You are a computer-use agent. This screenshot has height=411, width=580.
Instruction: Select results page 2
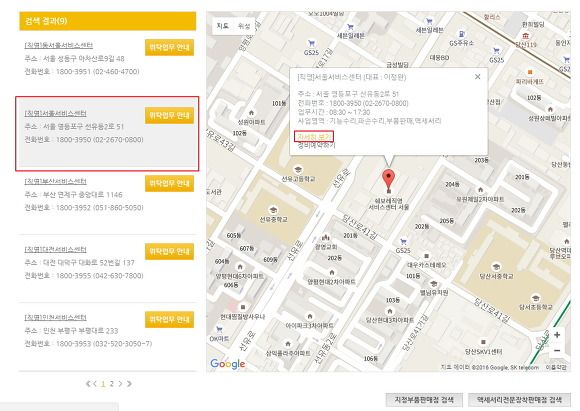tap(111, 384)
